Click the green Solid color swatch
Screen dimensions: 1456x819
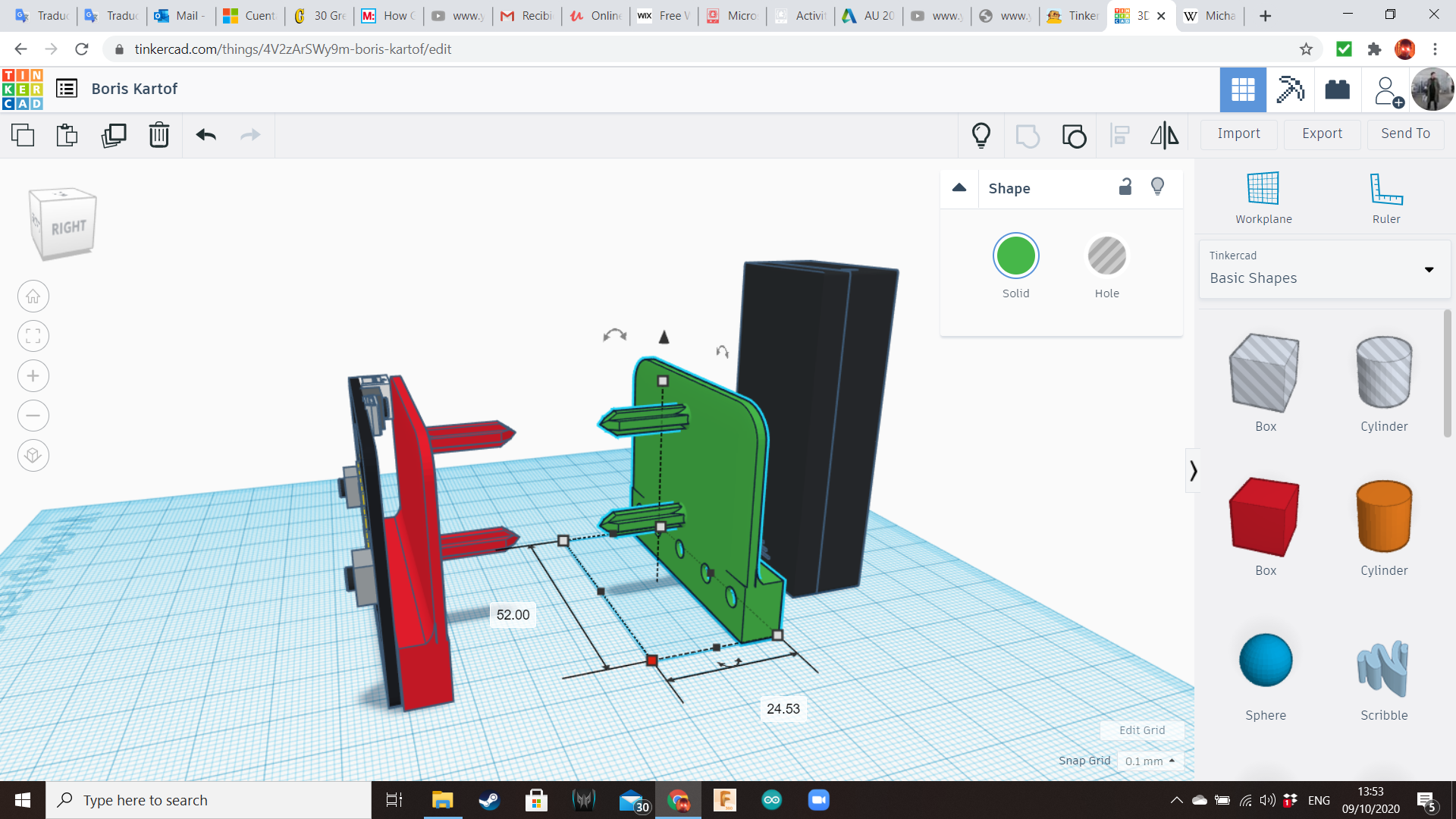1015,257
